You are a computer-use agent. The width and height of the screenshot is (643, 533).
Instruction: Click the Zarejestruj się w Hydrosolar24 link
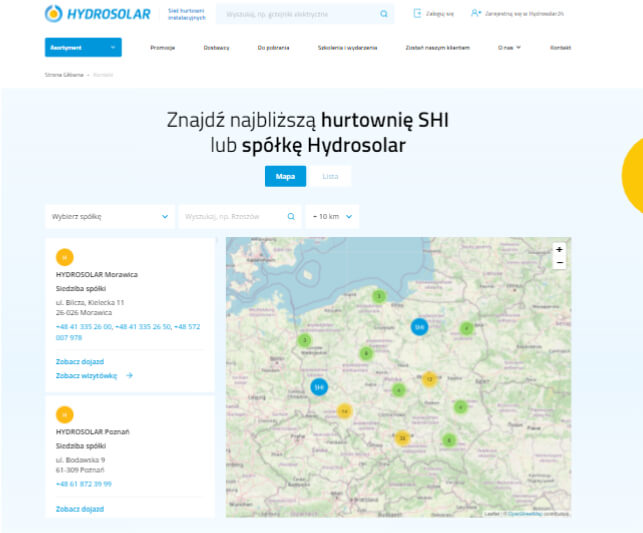coord(524,14)
